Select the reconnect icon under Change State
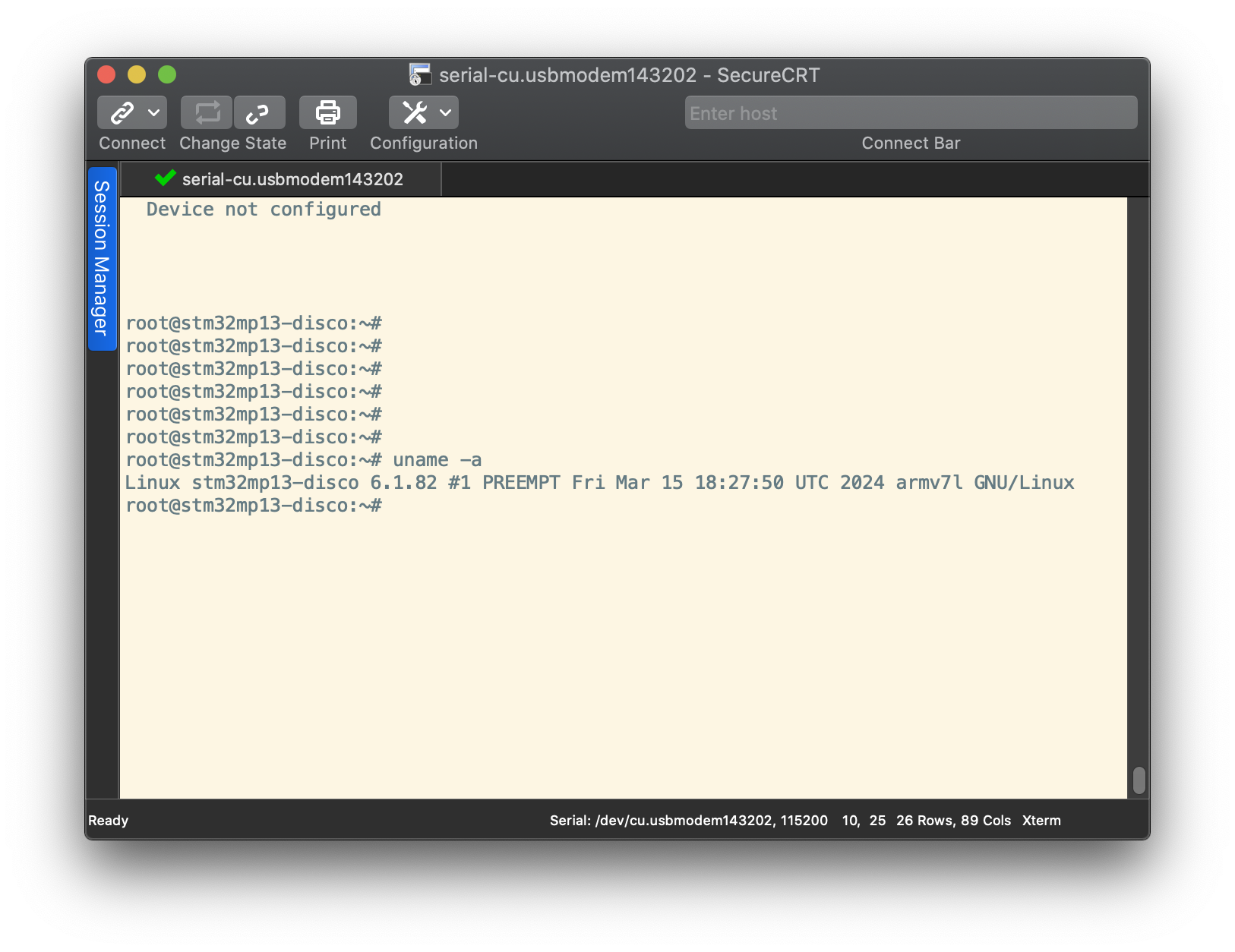Screen dimensions: 1235x952 pos(206,112)
